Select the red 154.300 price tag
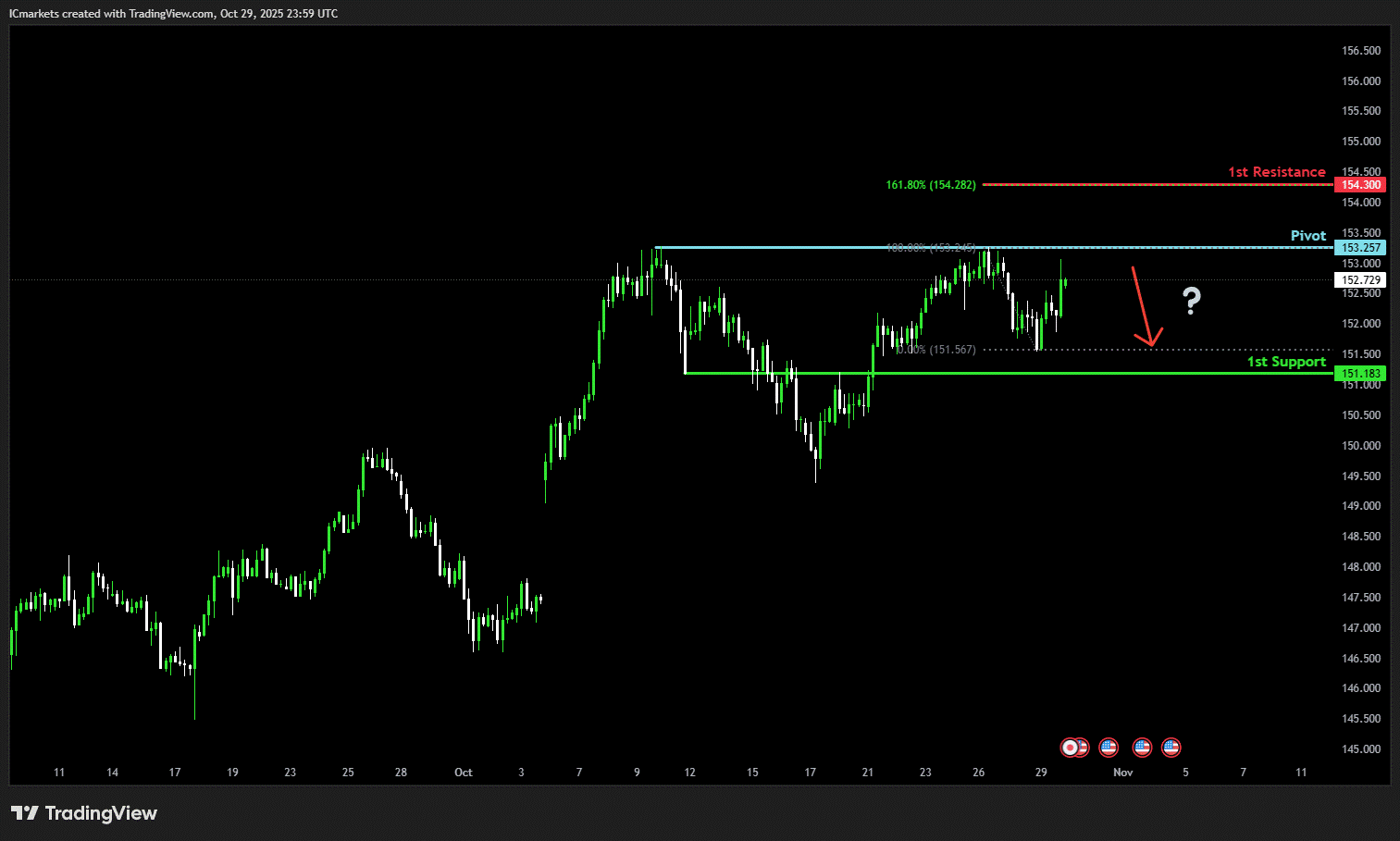This screenshot has height=841, width=1400. point(1360,185)
